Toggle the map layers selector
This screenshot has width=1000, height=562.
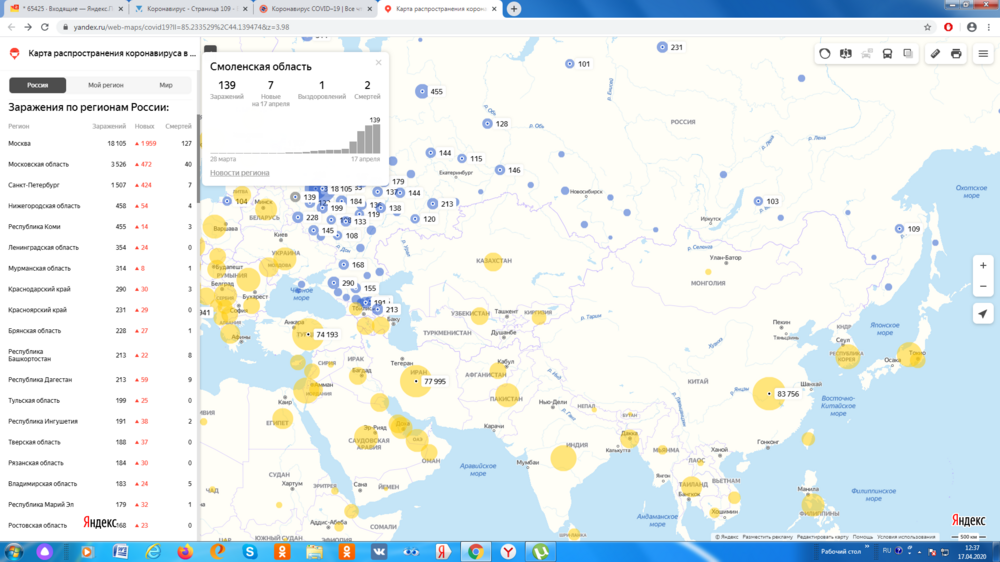(908, 54)
